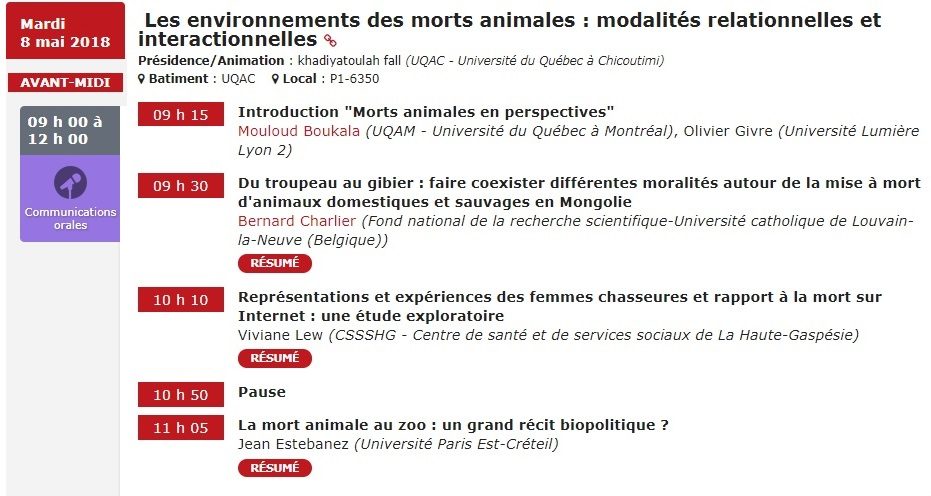Click the Batiment location pin icon
Image resolution: width=931 pixels, height=496 pixels.
[141, 78]
